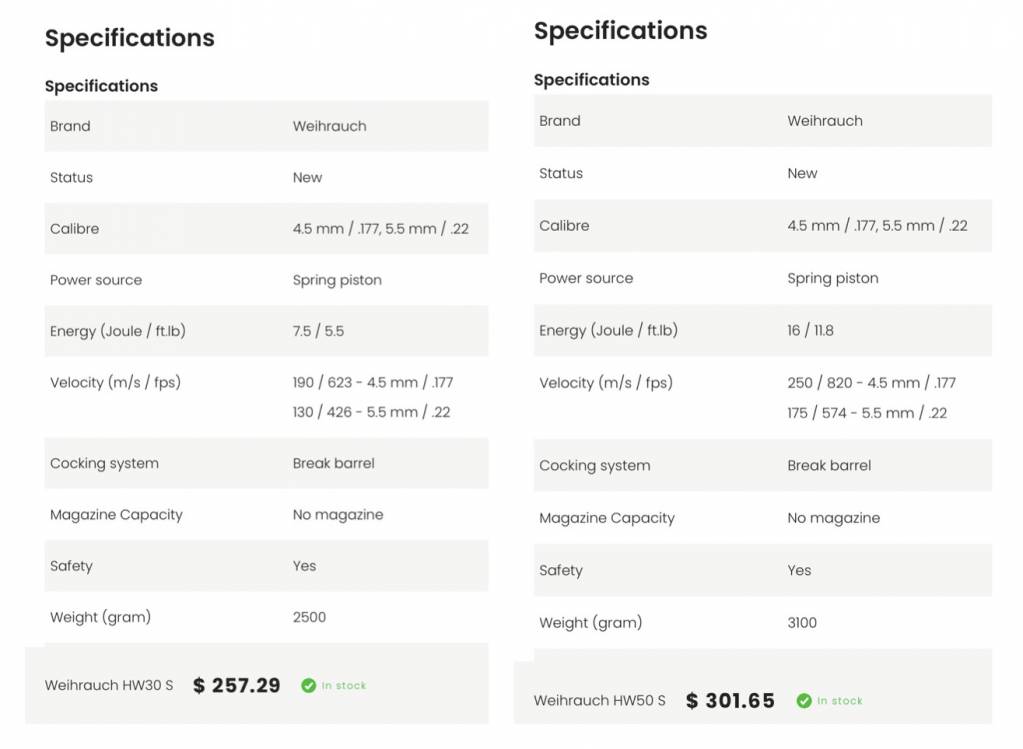Click 190 / 623 velocity line
Viewport: 1023px width, 749px height.
coord(372,382)
